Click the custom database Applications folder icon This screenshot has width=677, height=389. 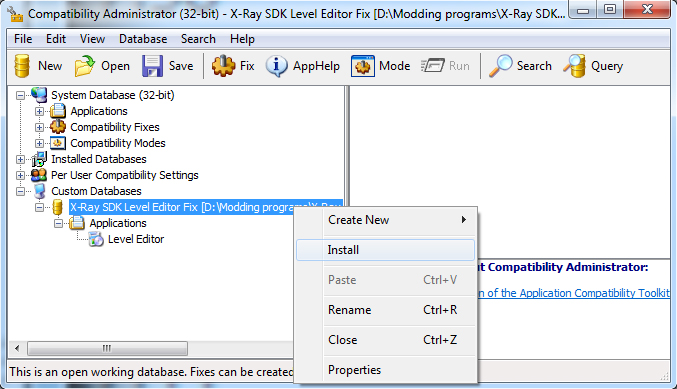tap(77, 223)
